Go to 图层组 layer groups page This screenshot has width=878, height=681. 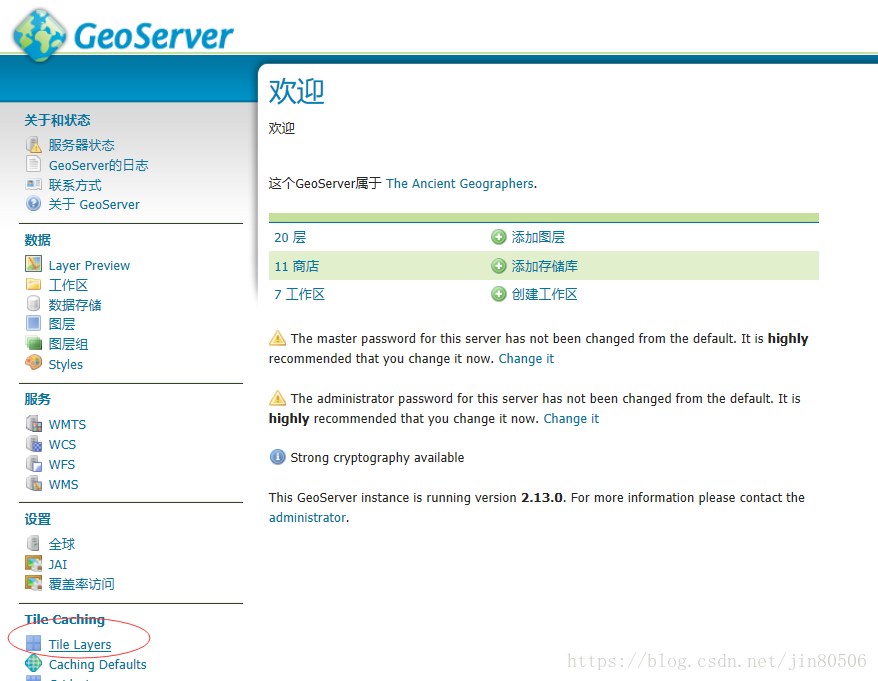click(68, 344)
